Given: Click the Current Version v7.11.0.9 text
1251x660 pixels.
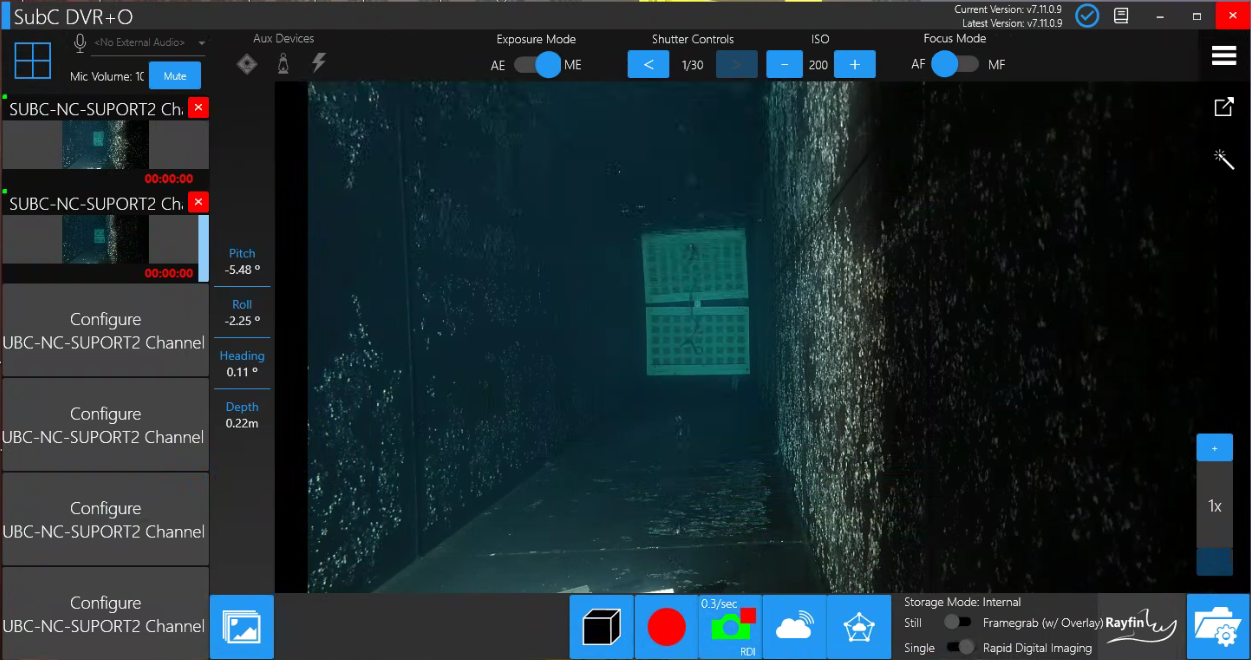Looking at the screenshot, I should [1008, 9].
